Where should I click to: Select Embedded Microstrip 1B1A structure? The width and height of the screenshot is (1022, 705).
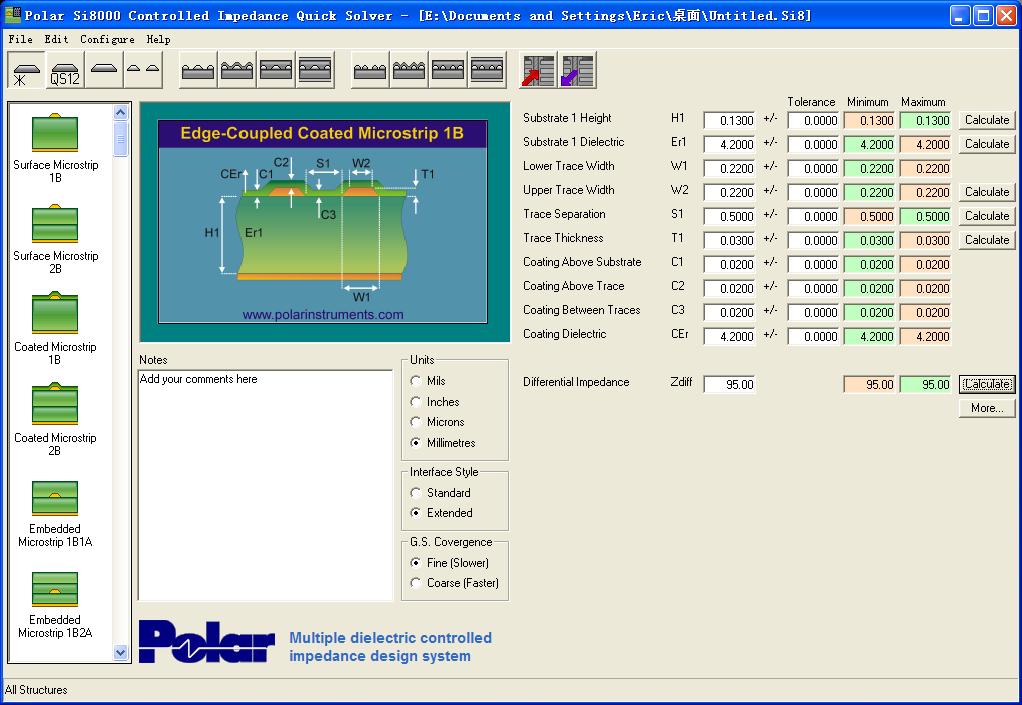(x=55, y=513)
